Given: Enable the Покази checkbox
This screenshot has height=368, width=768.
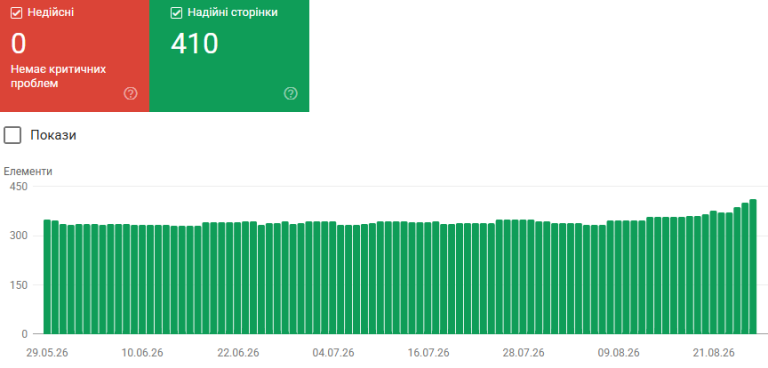Looking at the screenshot, I should coord(12,135).
